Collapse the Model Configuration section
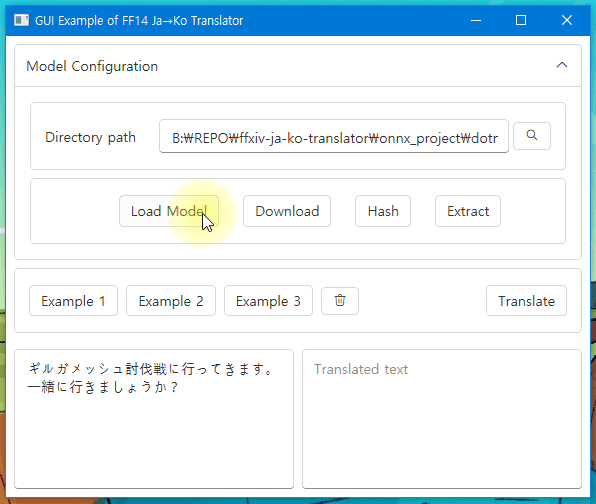 click(562, 65)
